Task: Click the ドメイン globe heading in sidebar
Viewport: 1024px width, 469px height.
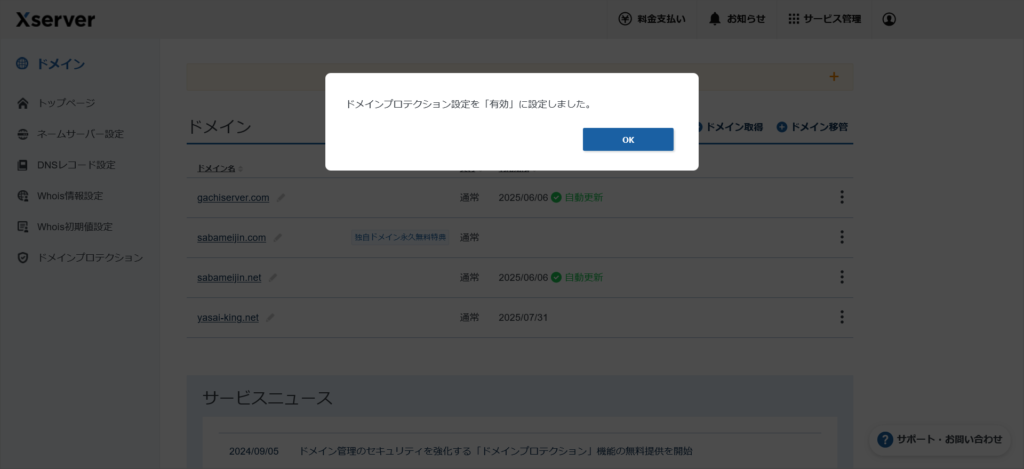Action: click(50, 64)
